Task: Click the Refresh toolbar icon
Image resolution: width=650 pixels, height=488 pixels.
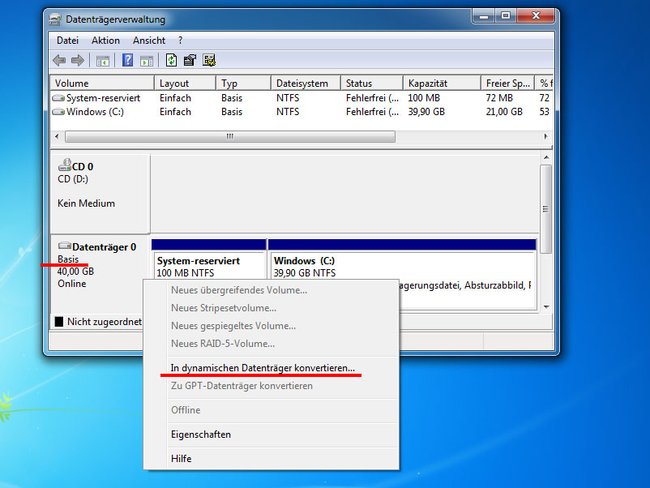Action: 171,60
